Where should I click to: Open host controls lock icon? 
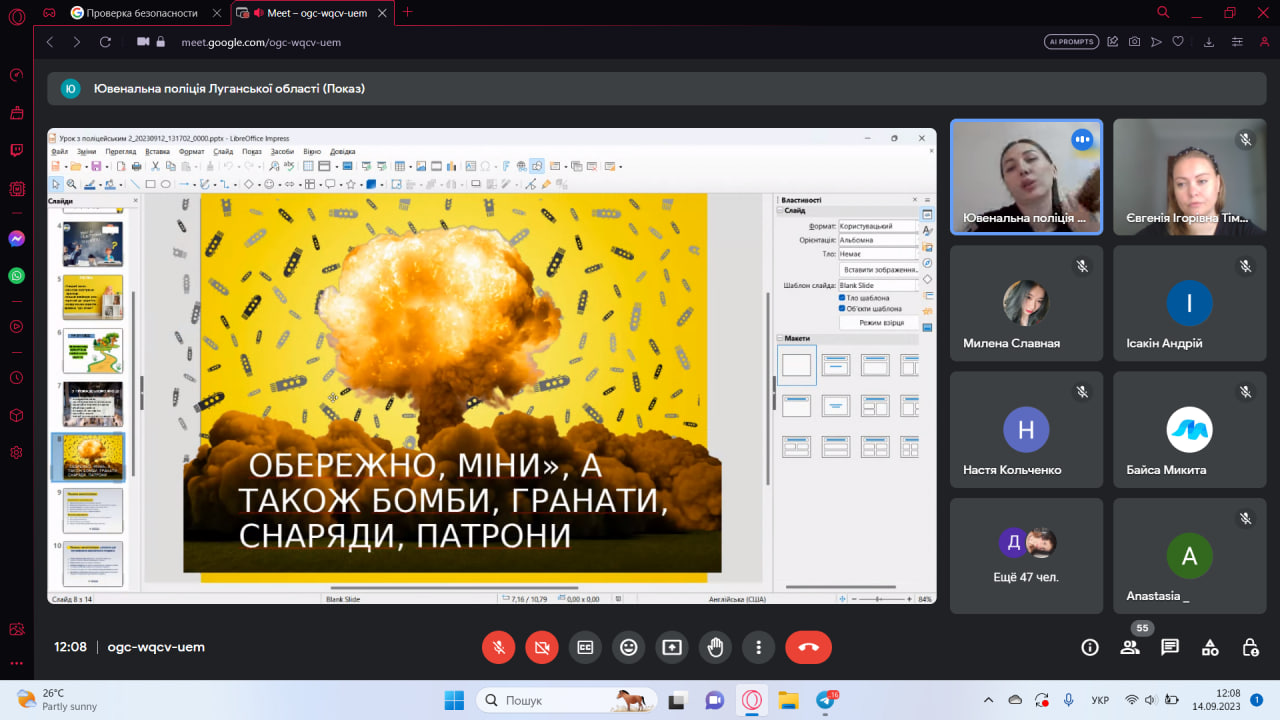coord(1250,647)
